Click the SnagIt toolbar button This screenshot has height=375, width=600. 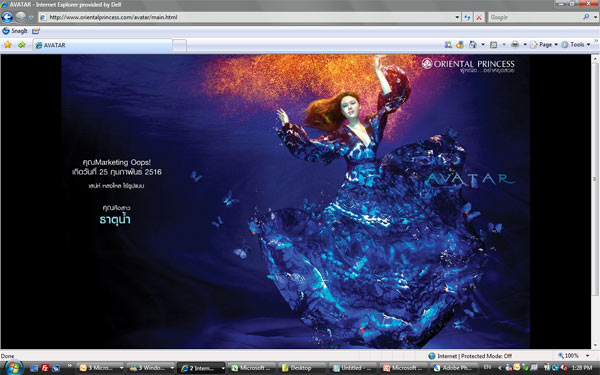[15, 31]
